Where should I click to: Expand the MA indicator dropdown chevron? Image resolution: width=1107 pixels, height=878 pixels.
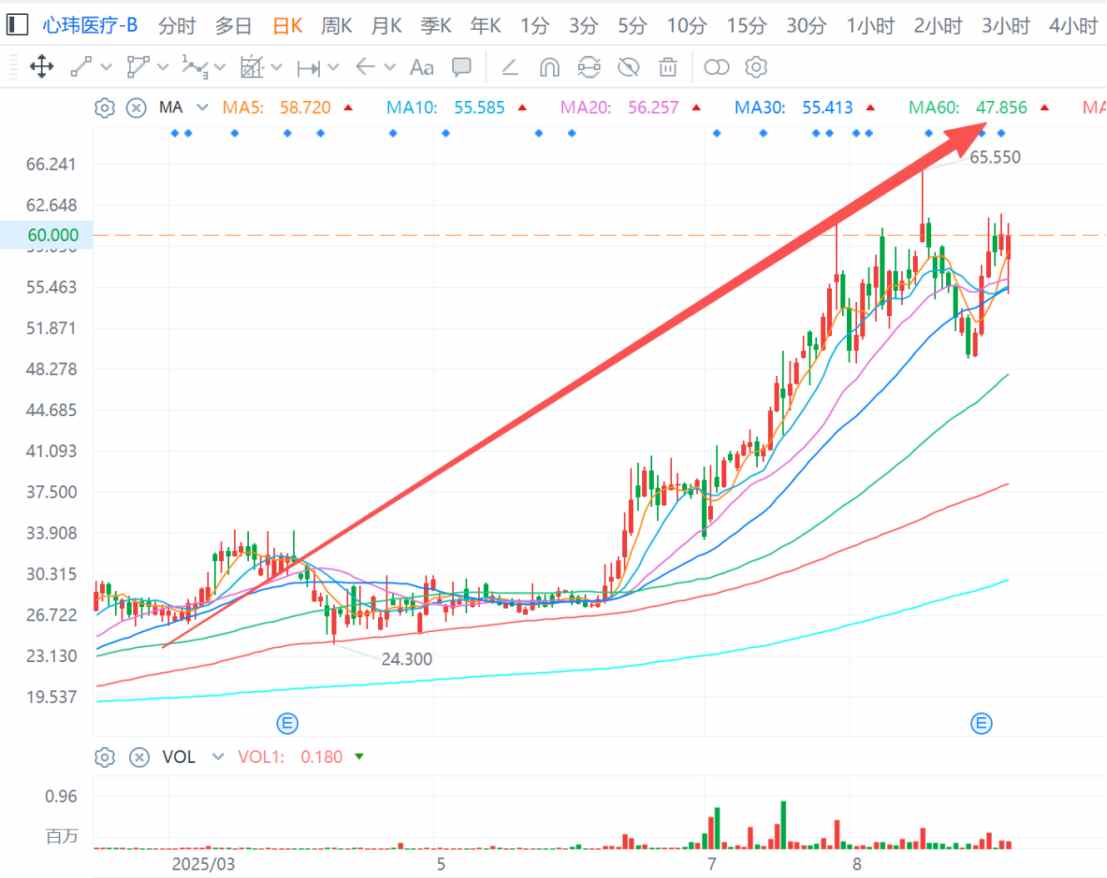(x=203, y=107)
